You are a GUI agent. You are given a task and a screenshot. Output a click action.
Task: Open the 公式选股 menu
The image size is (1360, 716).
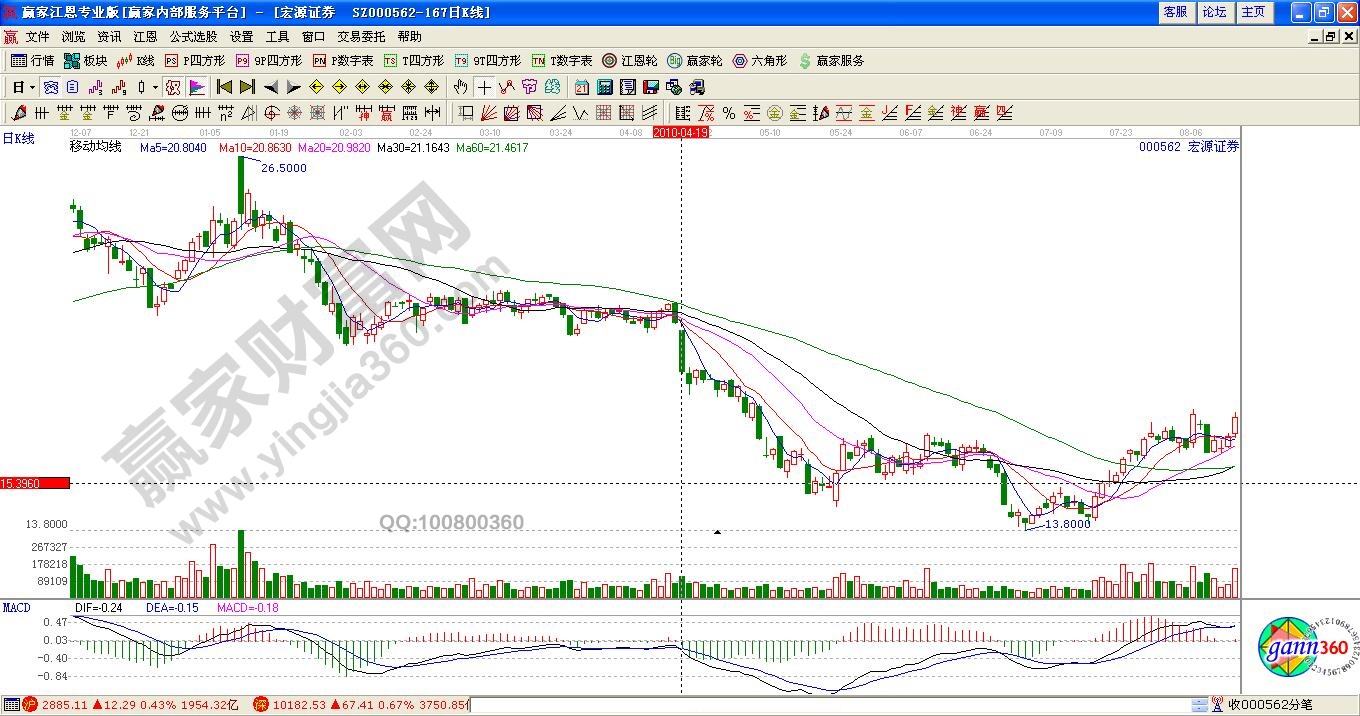point(193,37)
